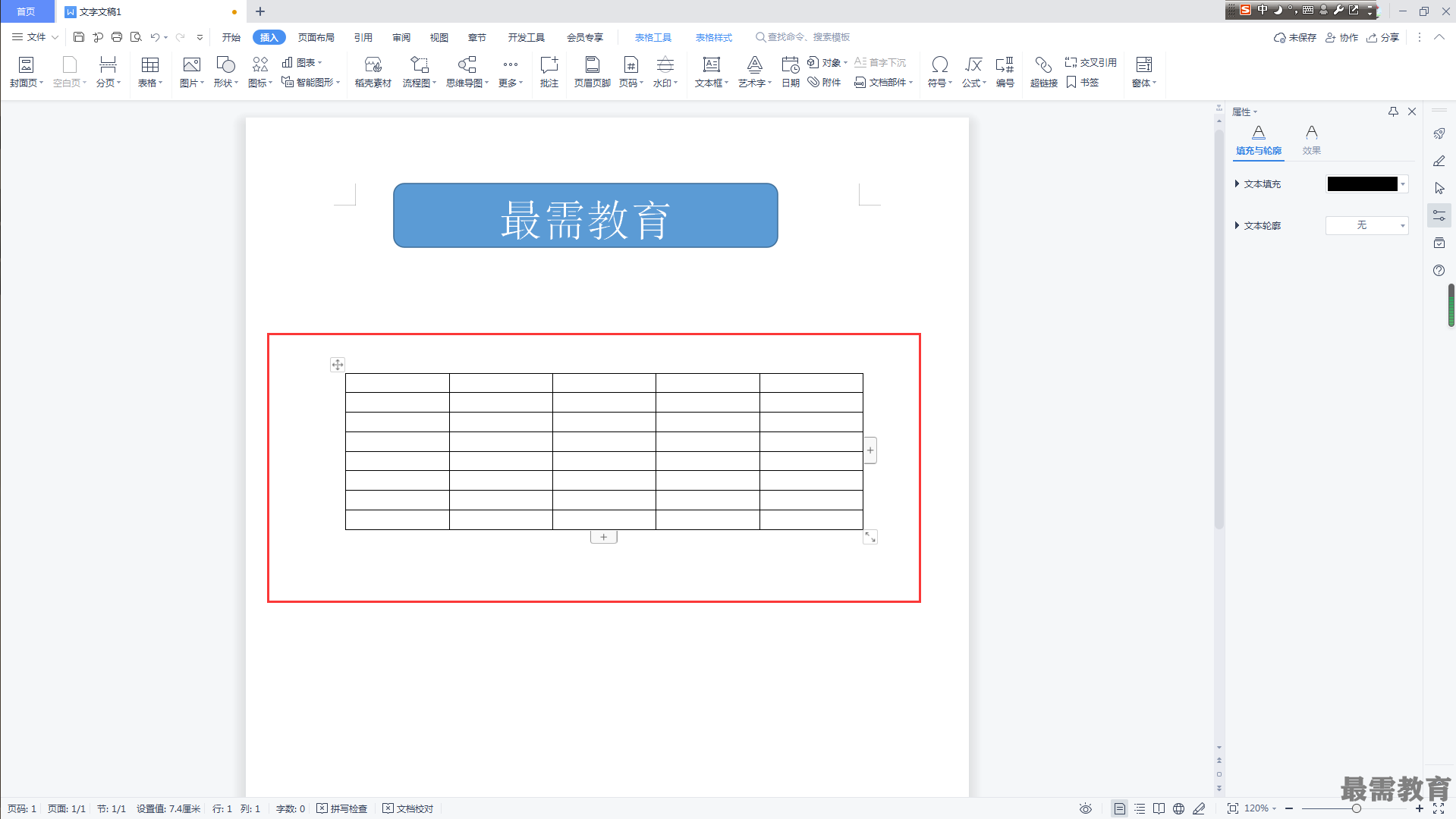1456x819 pixels.
Task: Click the Save icon in quick toolbar
Action: [x=79, y=36]
